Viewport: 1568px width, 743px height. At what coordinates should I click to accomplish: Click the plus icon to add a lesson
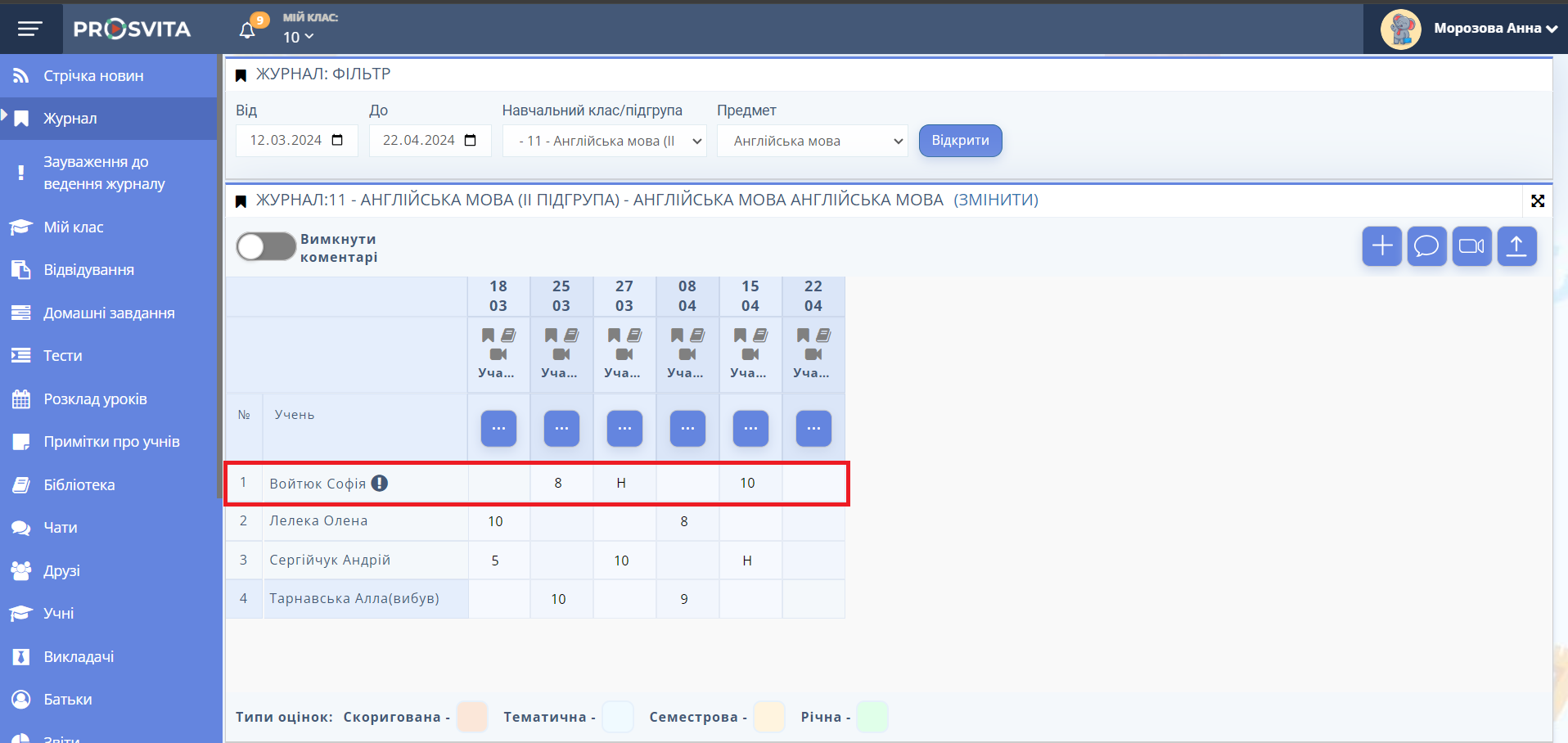(1381, 246)
